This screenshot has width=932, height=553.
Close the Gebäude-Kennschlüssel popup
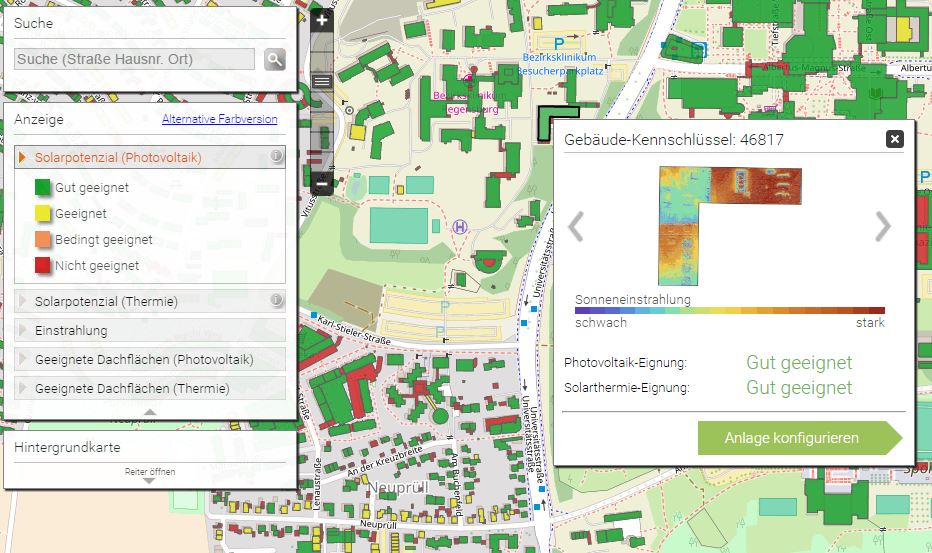pyautogui.click(x=895, y=139)
